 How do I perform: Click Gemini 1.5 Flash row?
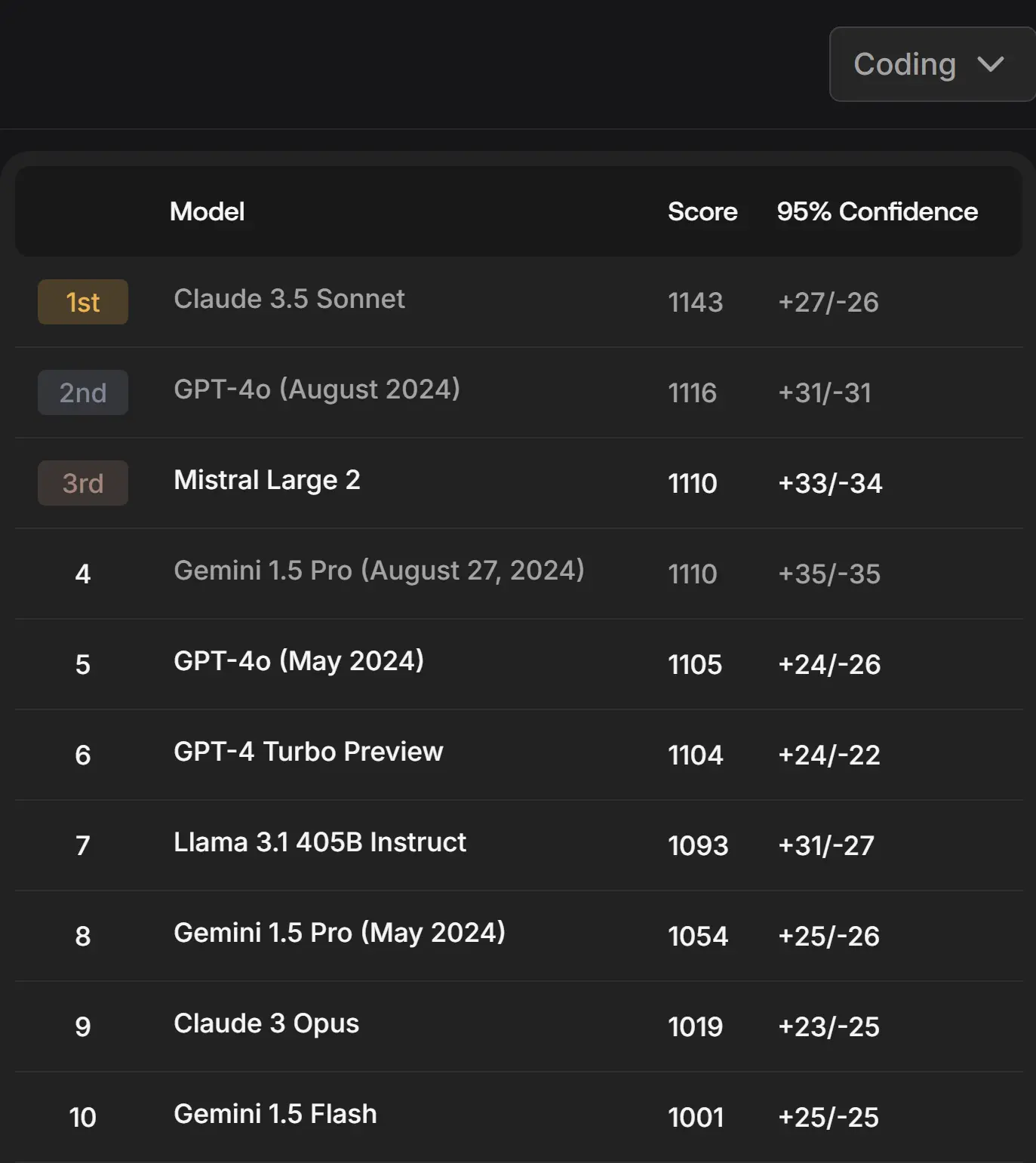click(x=519, y=1117)
